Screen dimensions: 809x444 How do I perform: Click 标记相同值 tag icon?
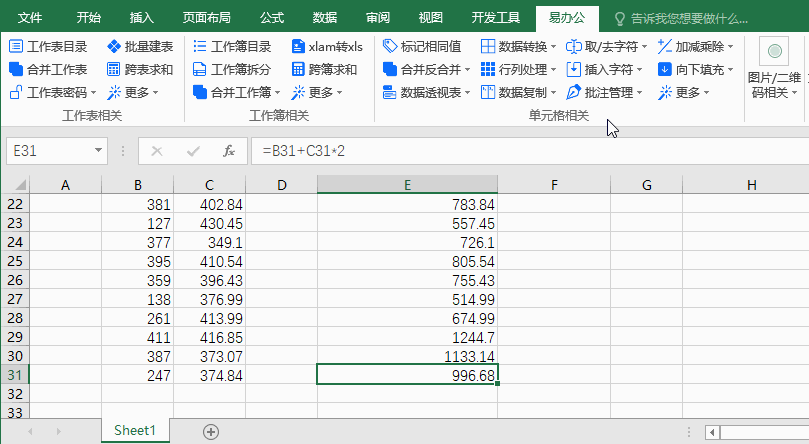(390, 46)
